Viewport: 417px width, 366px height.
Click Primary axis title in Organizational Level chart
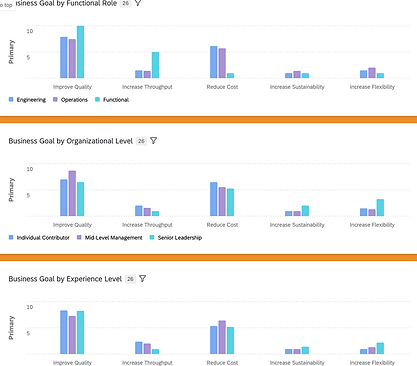tap(11, 190)
